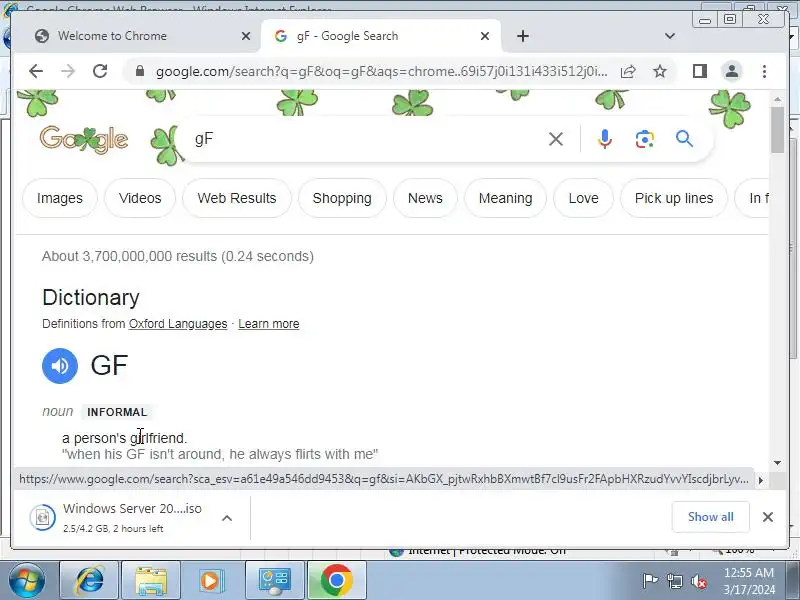Toggle the Chrome side panel icon

(x=699, y=71)
